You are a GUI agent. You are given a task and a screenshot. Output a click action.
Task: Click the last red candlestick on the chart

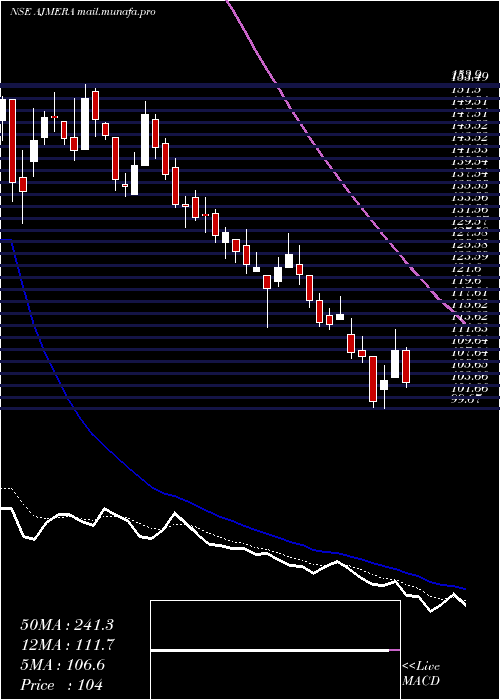coord(406,367)
